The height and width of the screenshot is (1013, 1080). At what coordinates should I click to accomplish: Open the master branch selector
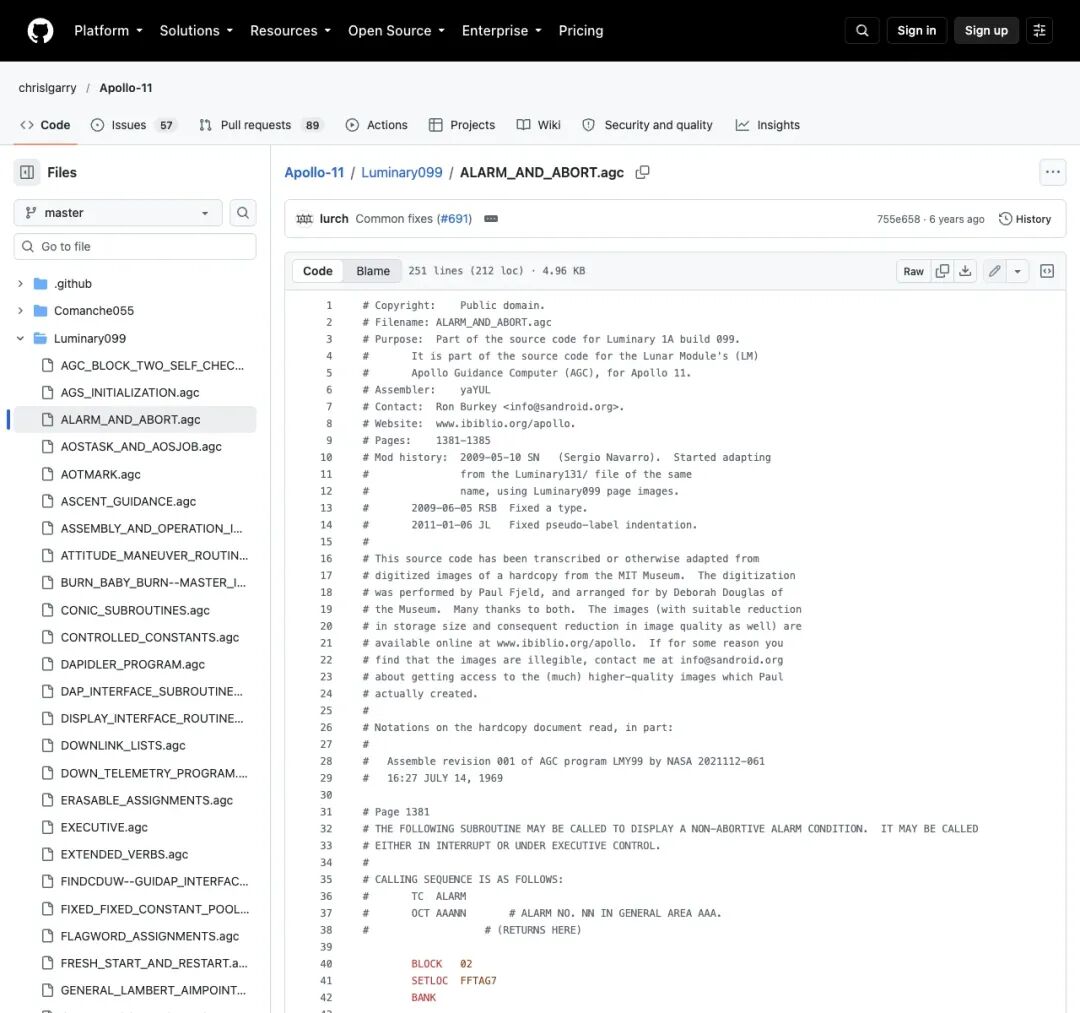pyautogui.click(x=118, y=213)
